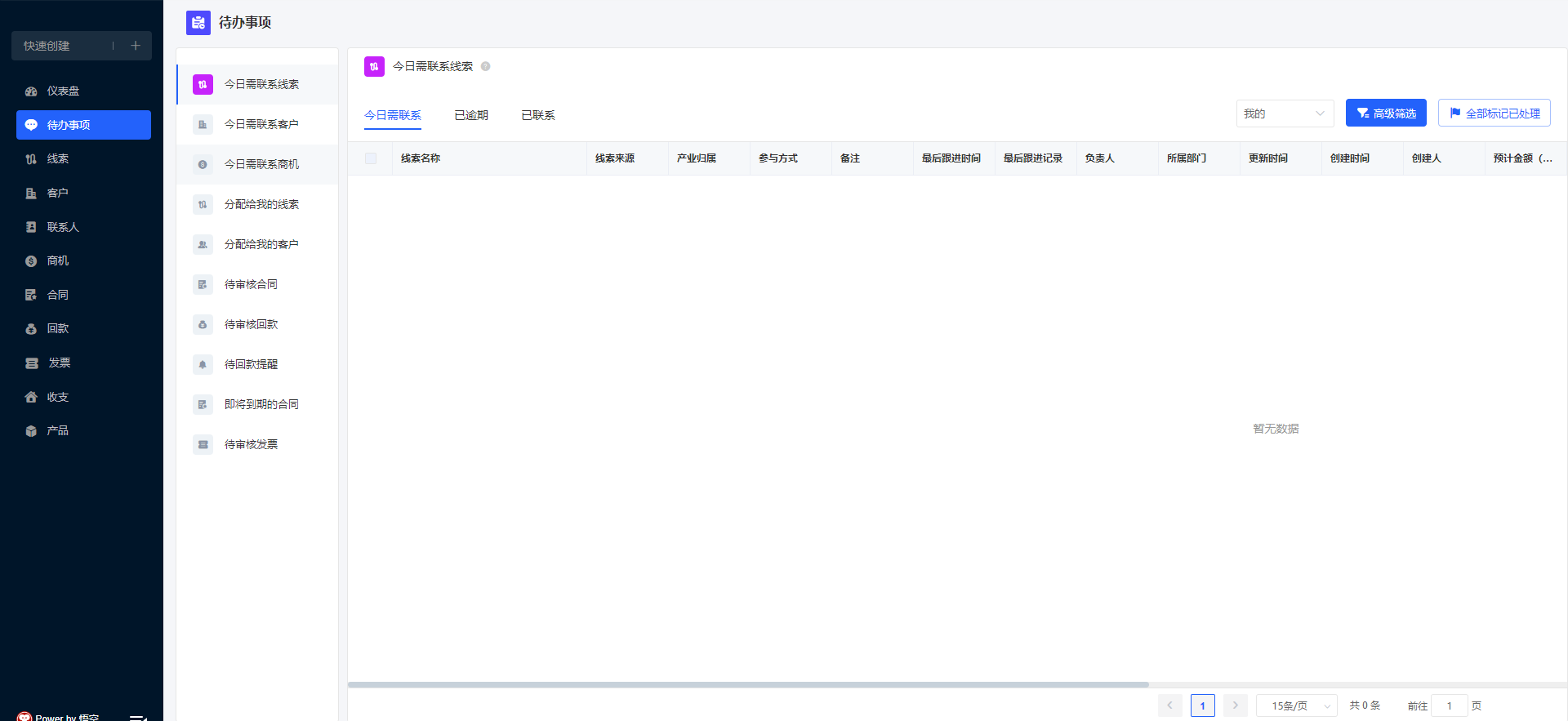Viewport: 1568px width, 721px height.
Task: Switch to the 已逾期 tab
Action: click(x=471, y=115)
